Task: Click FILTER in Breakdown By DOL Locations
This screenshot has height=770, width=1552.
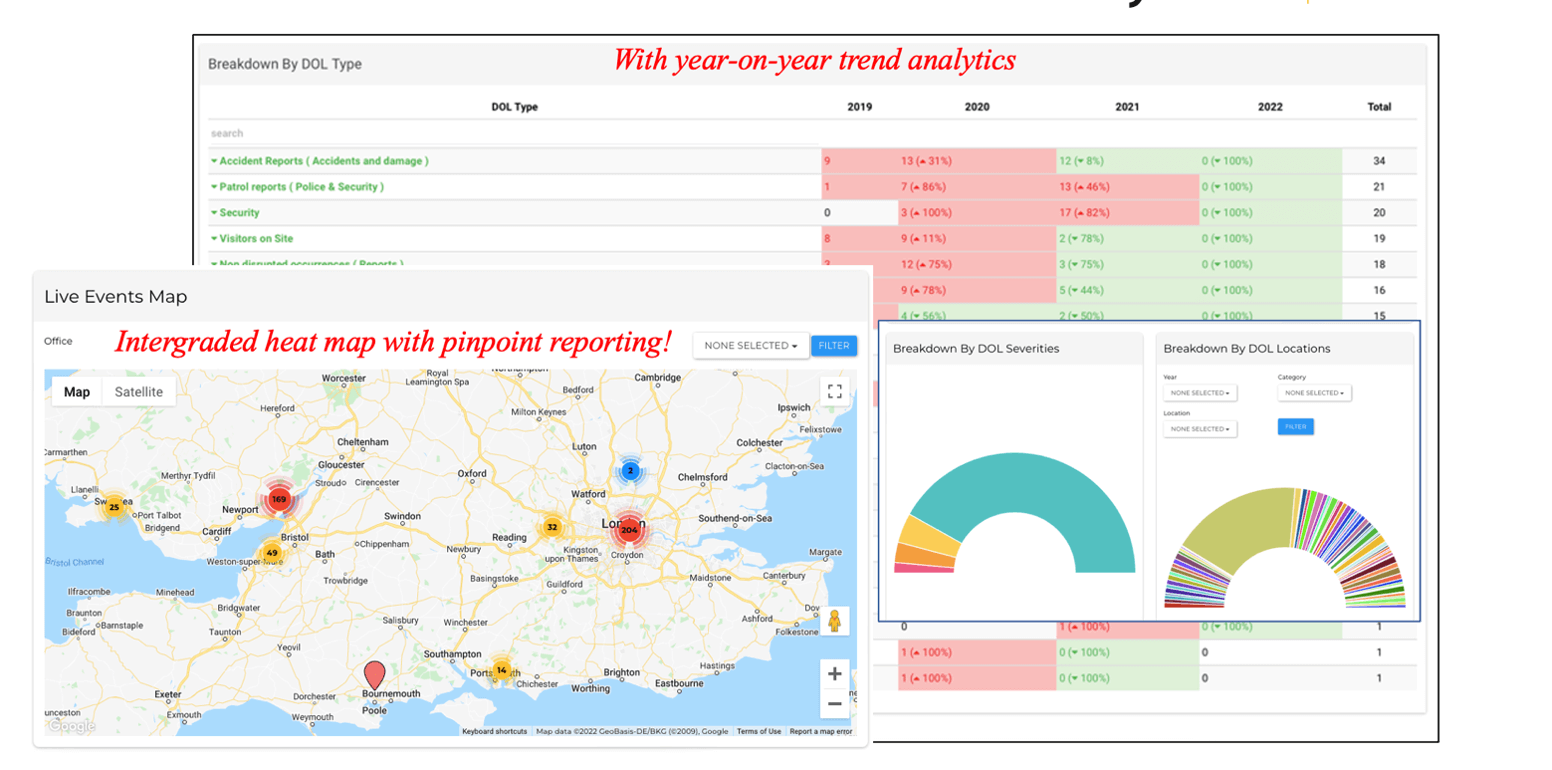Action: 1295,426
